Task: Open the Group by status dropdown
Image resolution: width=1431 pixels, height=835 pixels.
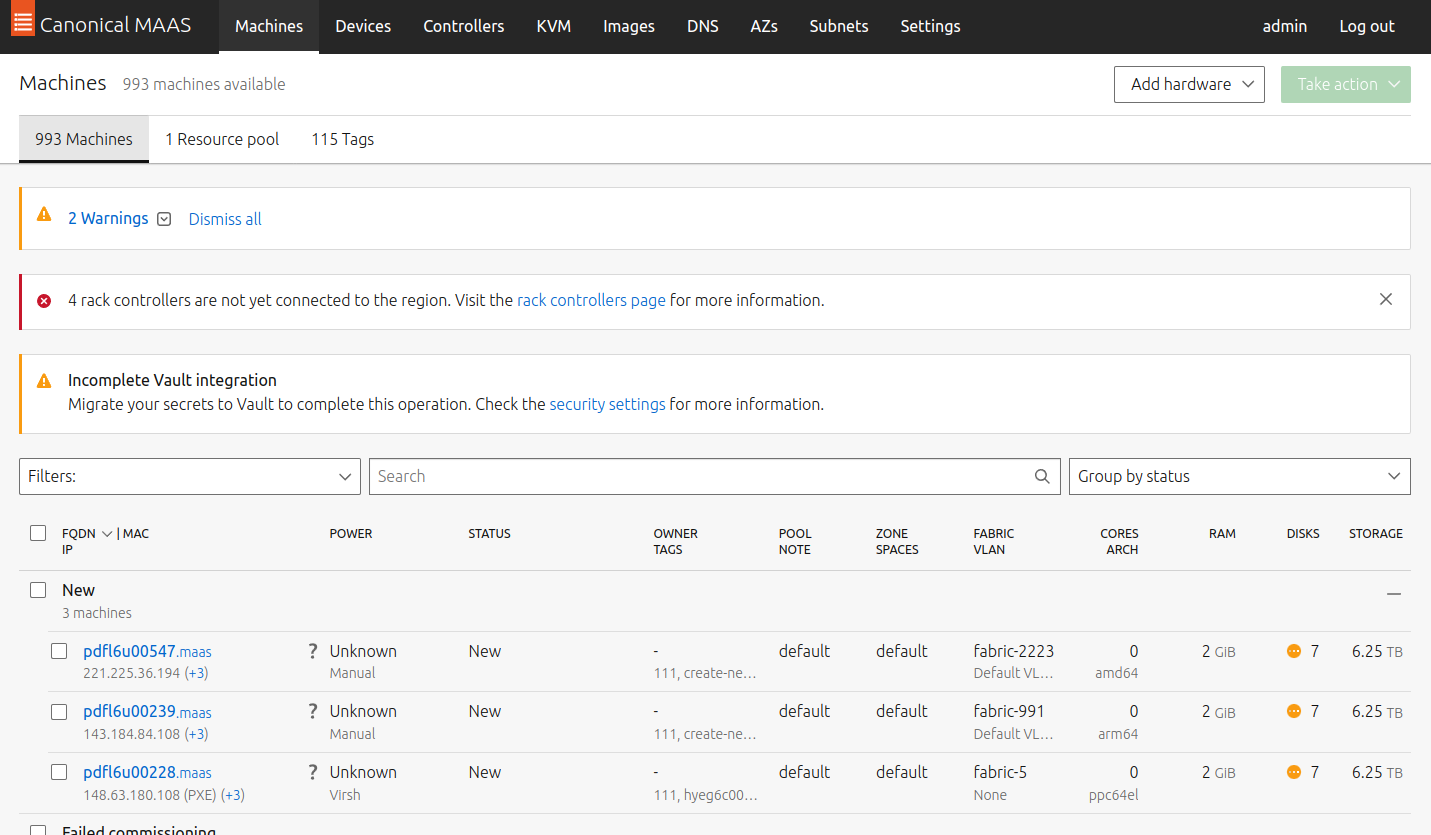Action: pos(1239,476)
